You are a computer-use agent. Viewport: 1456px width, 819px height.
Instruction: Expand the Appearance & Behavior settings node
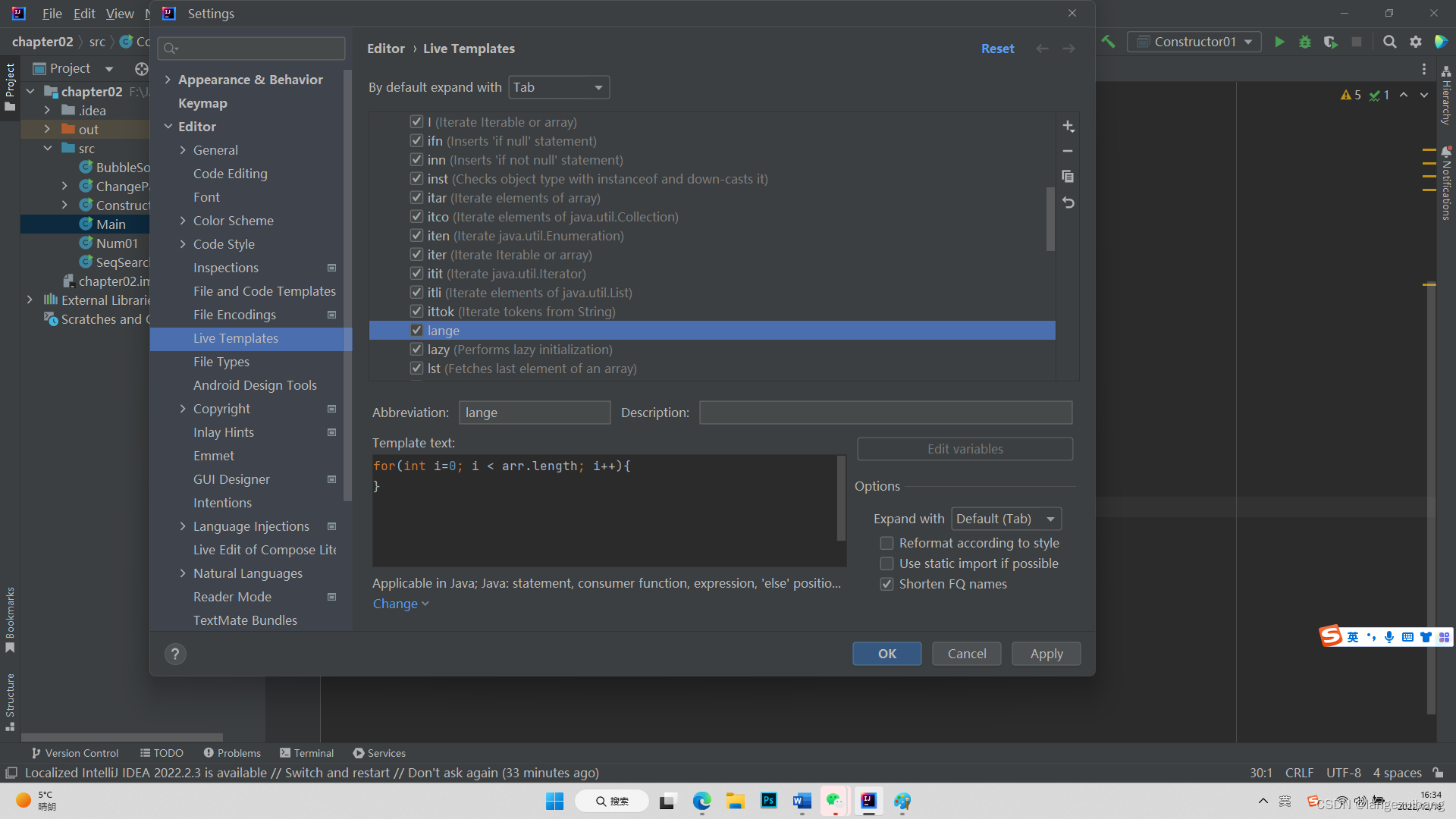click(168, 80)
